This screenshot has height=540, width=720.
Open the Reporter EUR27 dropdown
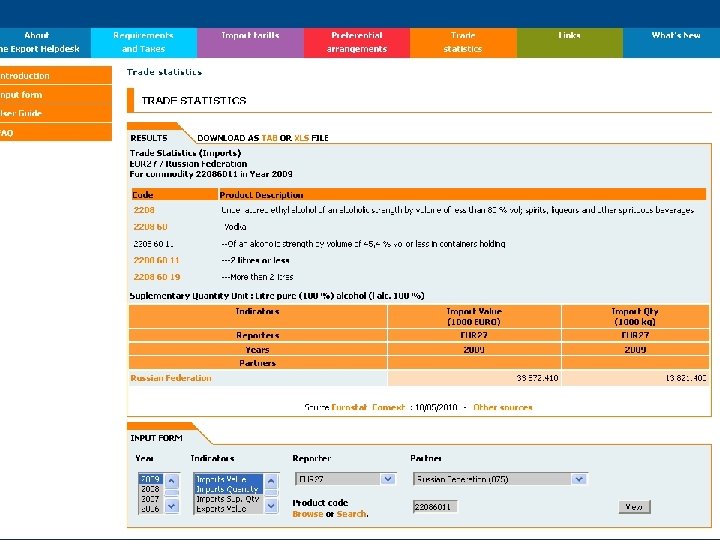click(345, 479)
